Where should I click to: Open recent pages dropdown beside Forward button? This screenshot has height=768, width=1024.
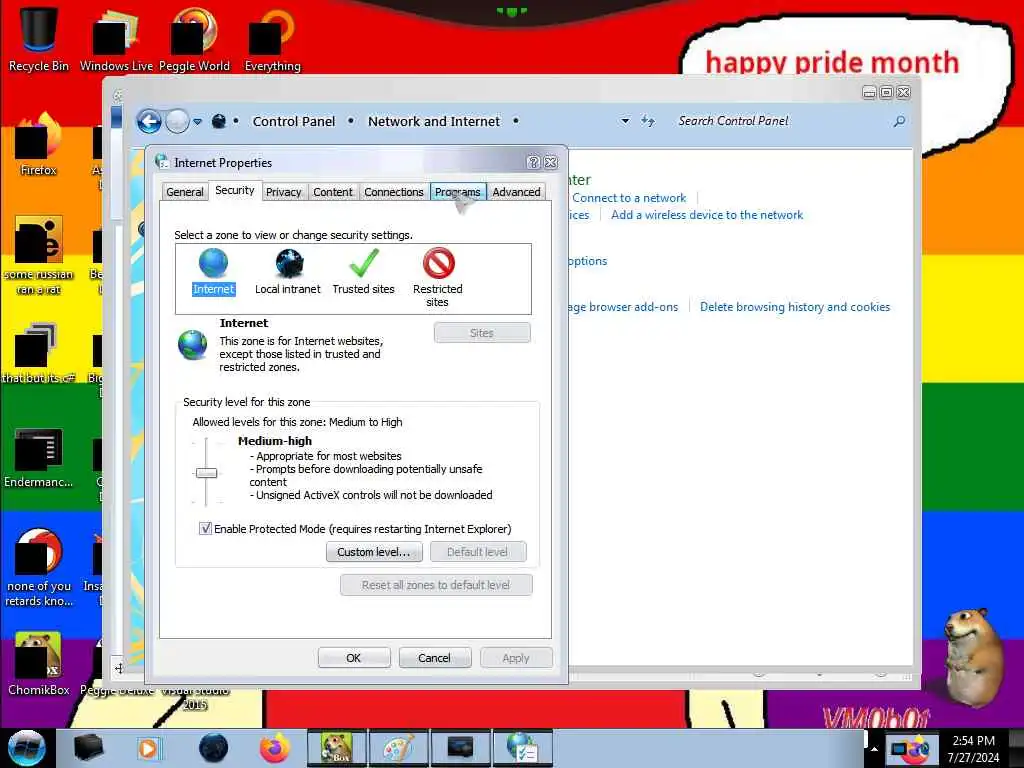coord(197,121)
